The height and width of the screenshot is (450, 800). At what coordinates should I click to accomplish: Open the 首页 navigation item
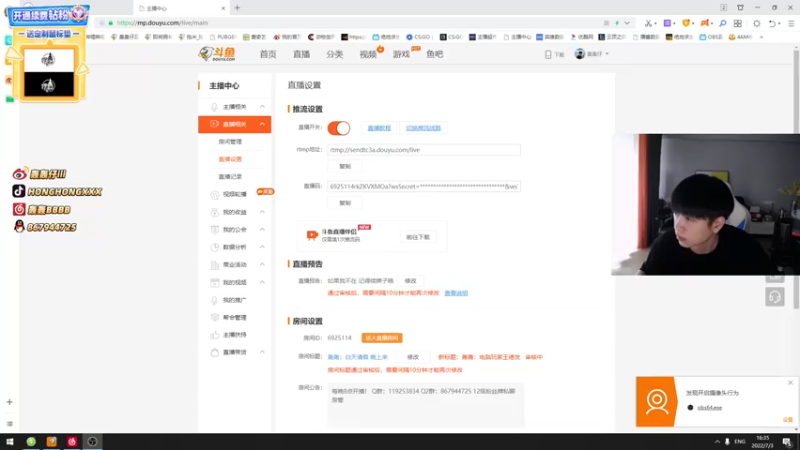point(268,54)
